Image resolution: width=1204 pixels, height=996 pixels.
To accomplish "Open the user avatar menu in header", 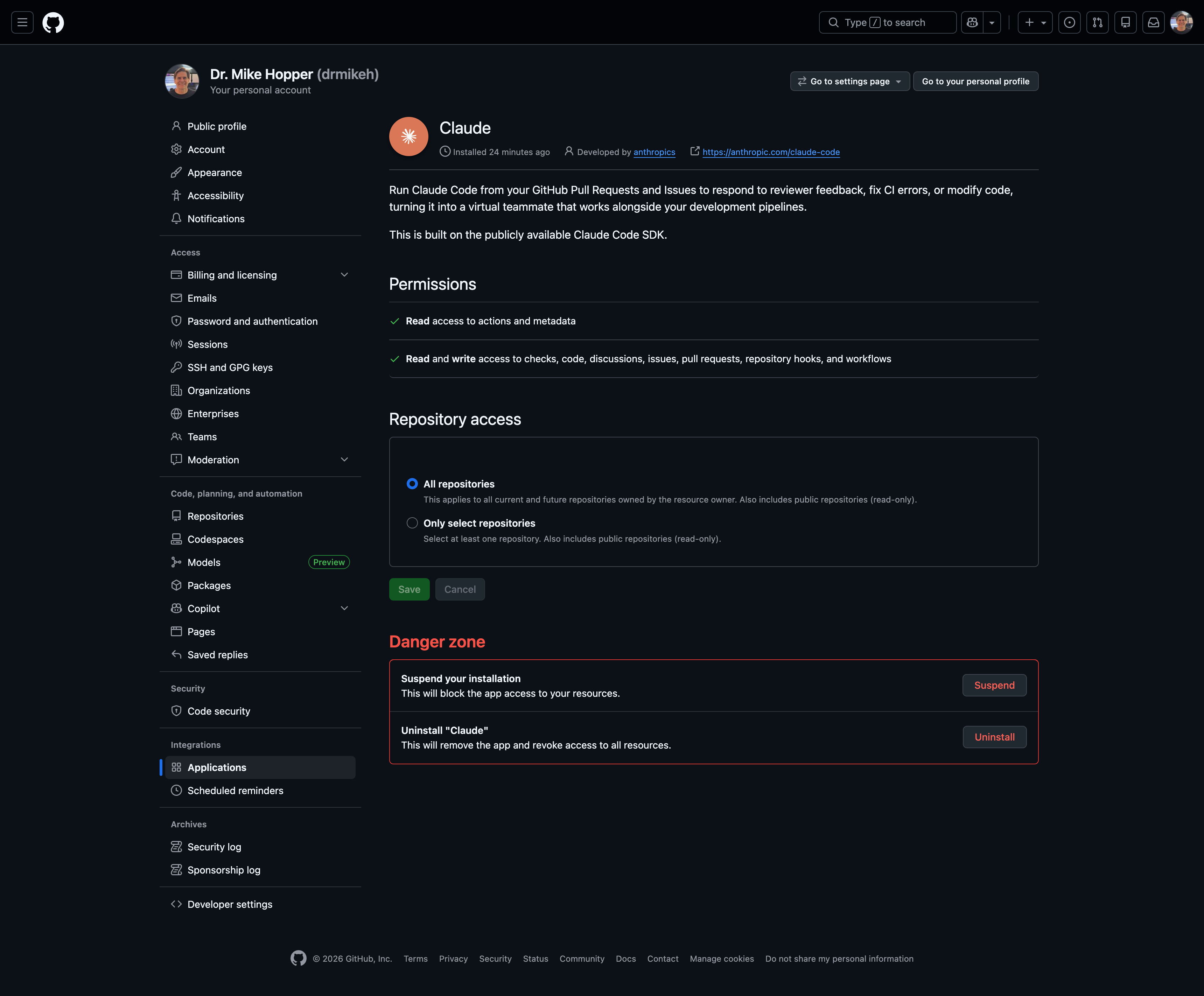I will pyautogui.click(x=1182, y=22).
